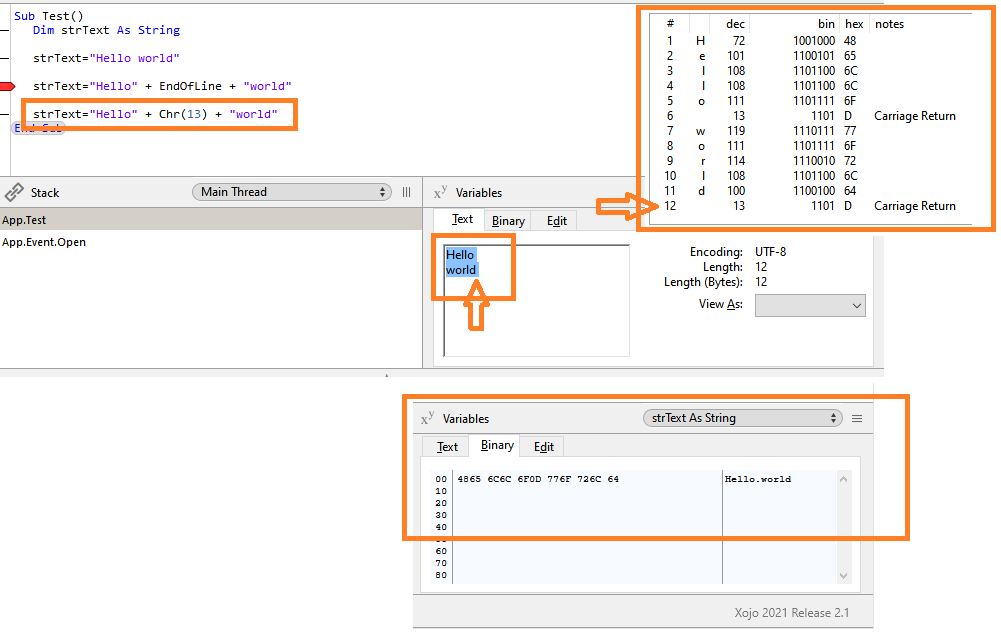
Task: Click the xy Variables icon in lower panel
Action: click(x=428, y=418)
